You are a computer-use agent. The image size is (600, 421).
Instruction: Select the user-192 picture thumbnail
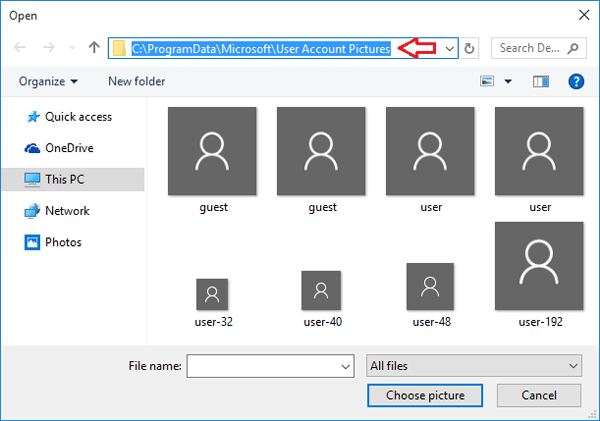click(x=539, y=266)
